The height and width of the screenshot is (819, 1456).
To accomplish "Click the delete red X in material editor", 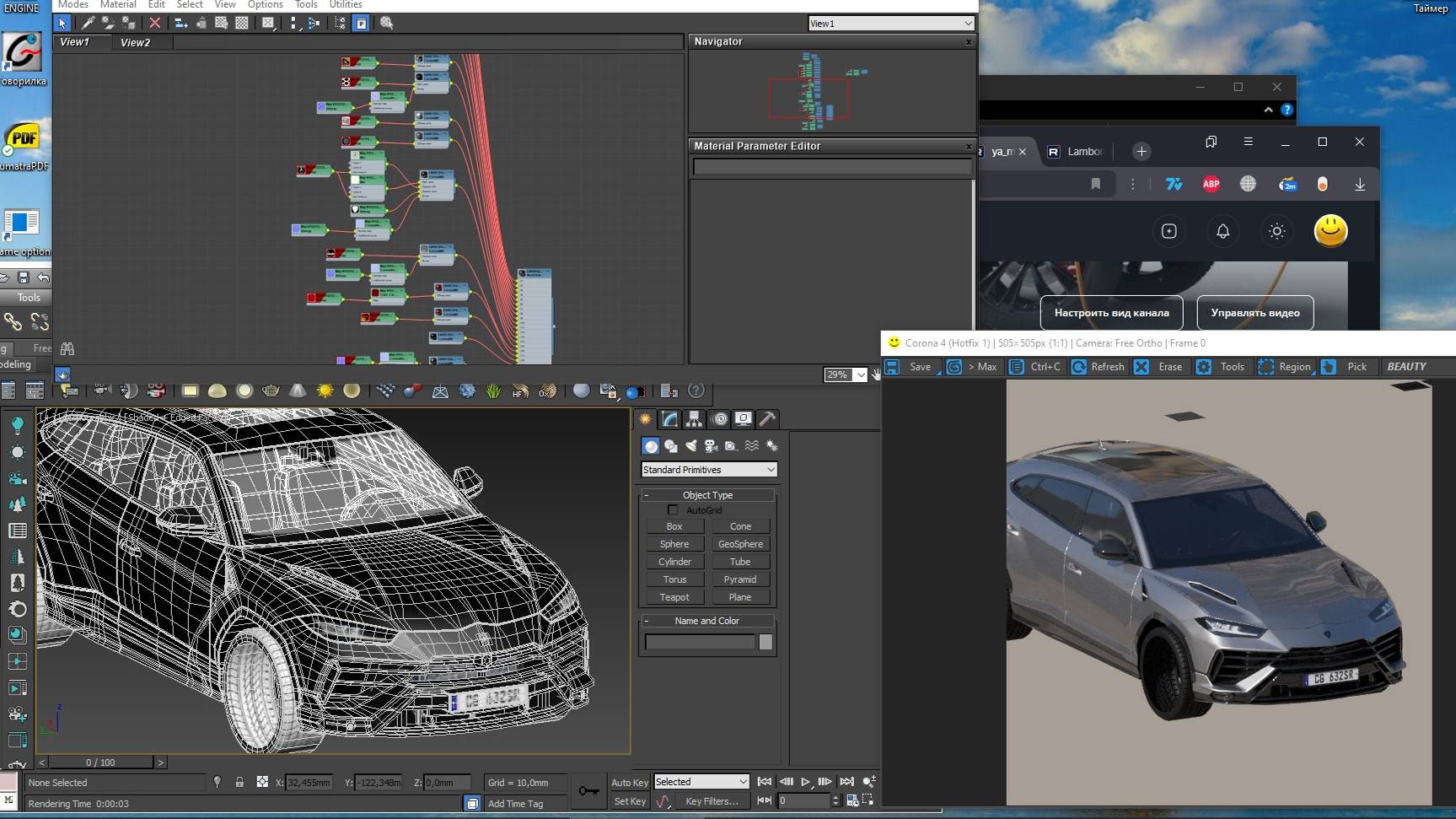I will [154, 24].
